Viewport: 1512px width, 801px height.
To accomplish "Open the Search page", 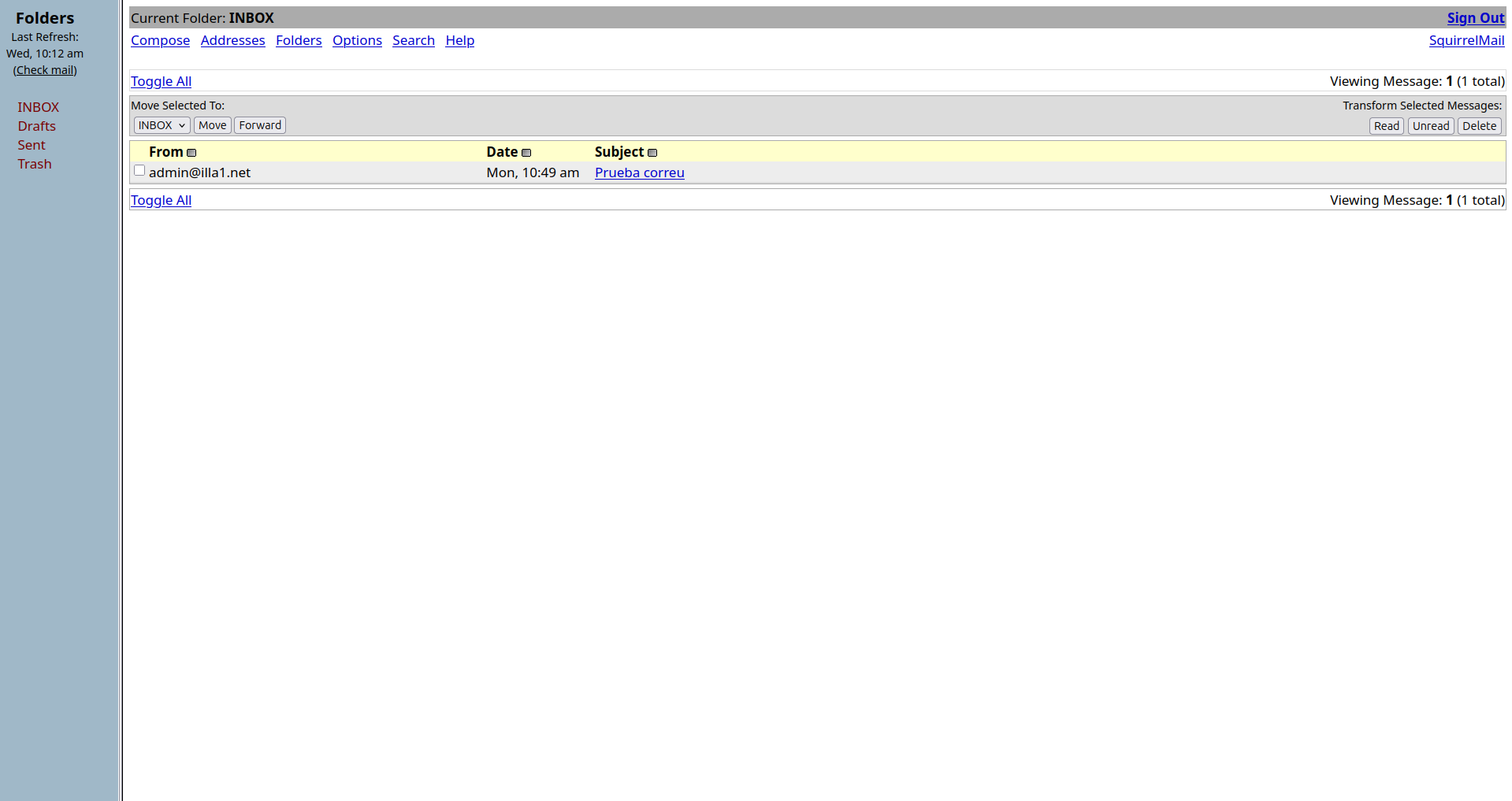I will (414, 40).
